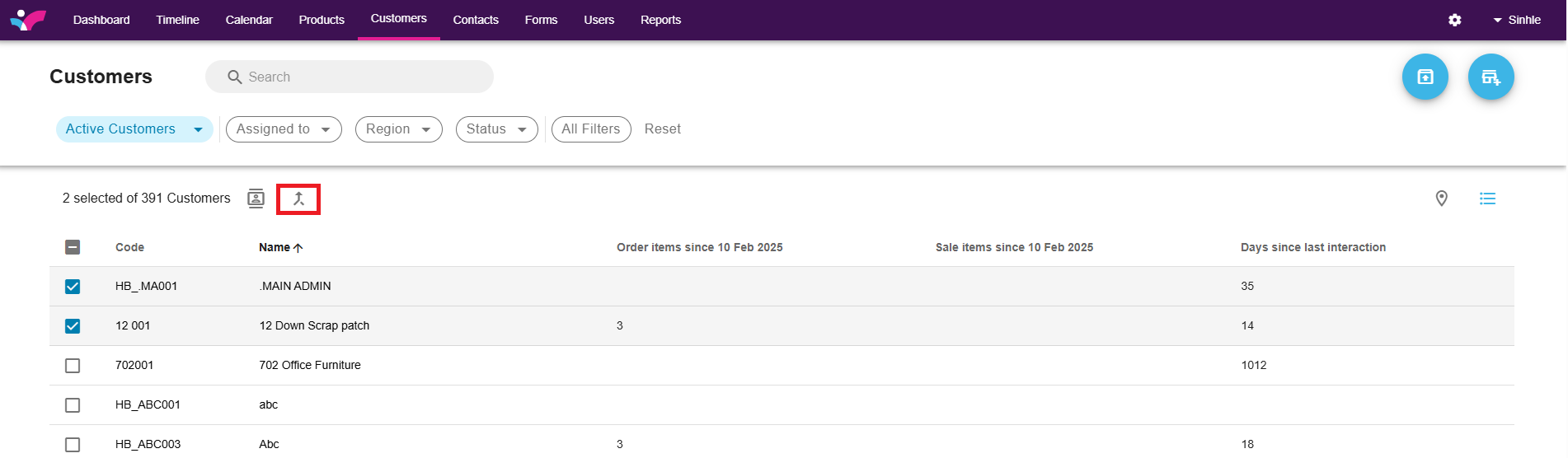Open the Assigned to filter dropdown
Screen dimensions: 1568x458
[284, 129]
